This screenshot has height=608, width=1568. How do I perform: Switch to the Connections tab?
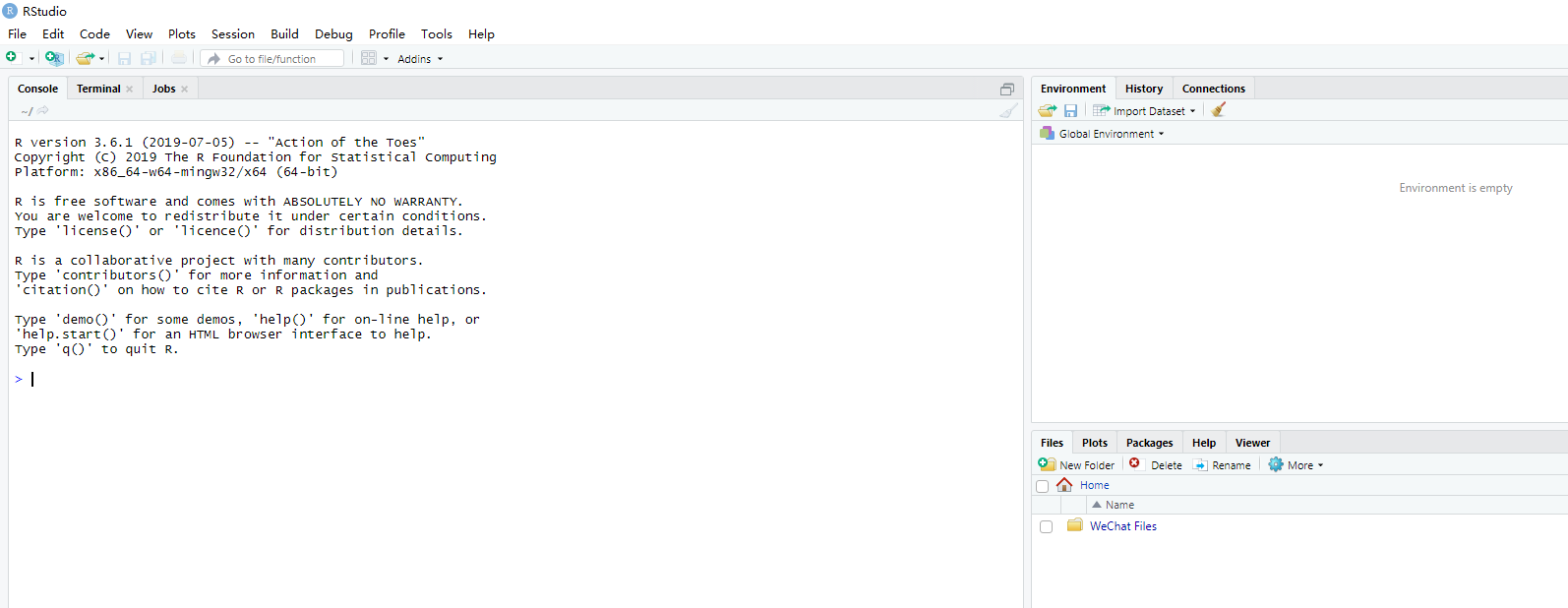pyautogui.click(x=1214, y=89)
